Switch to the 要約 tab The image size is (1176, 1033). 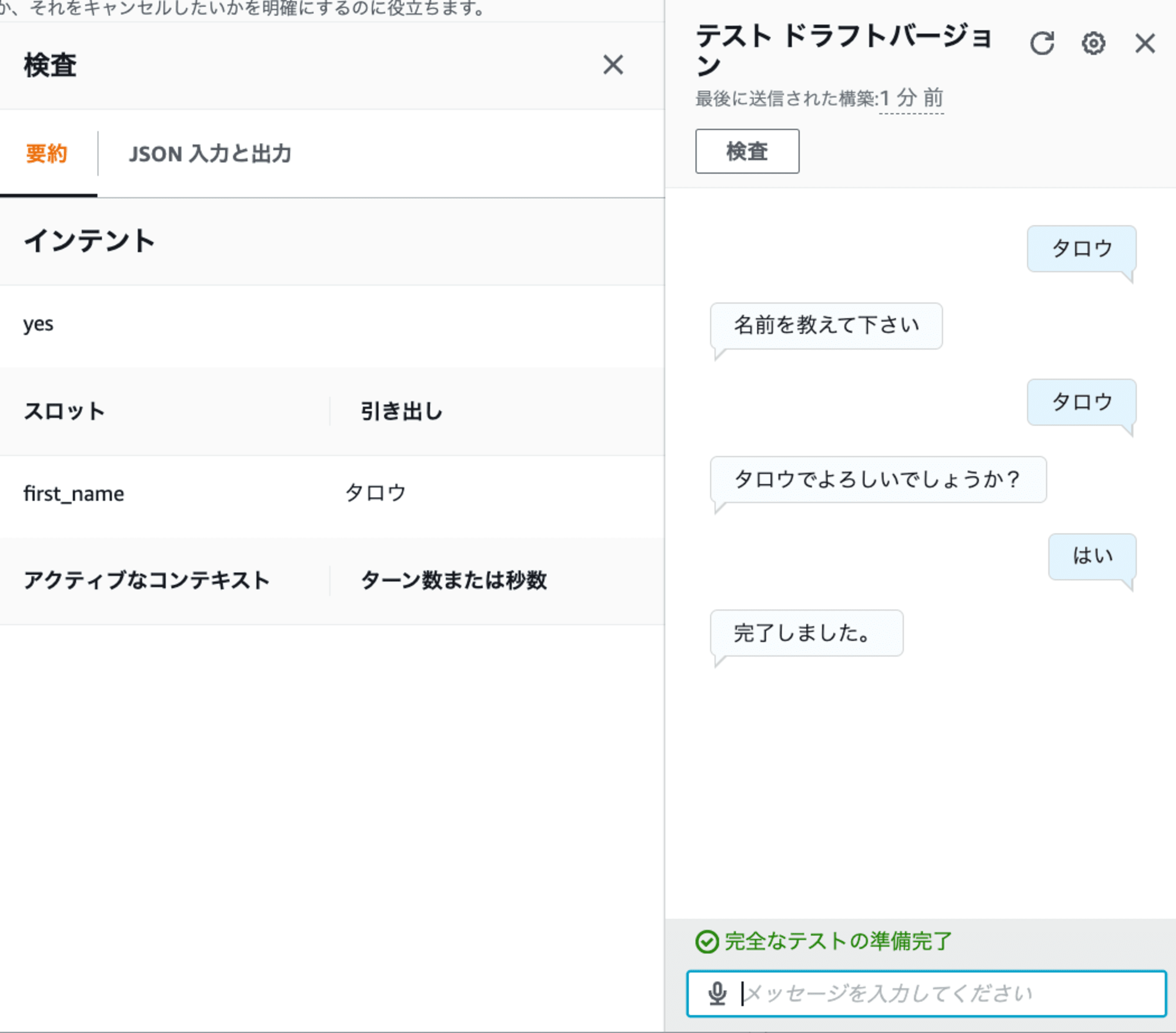point(47,154)
